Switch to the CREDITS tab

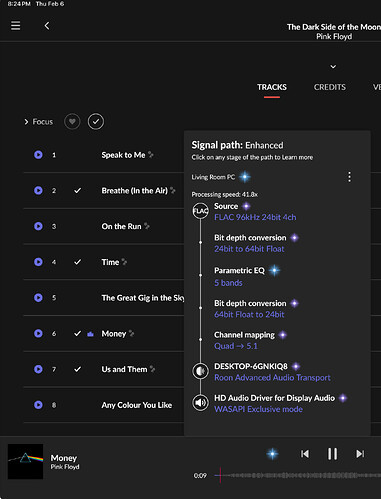329,87
